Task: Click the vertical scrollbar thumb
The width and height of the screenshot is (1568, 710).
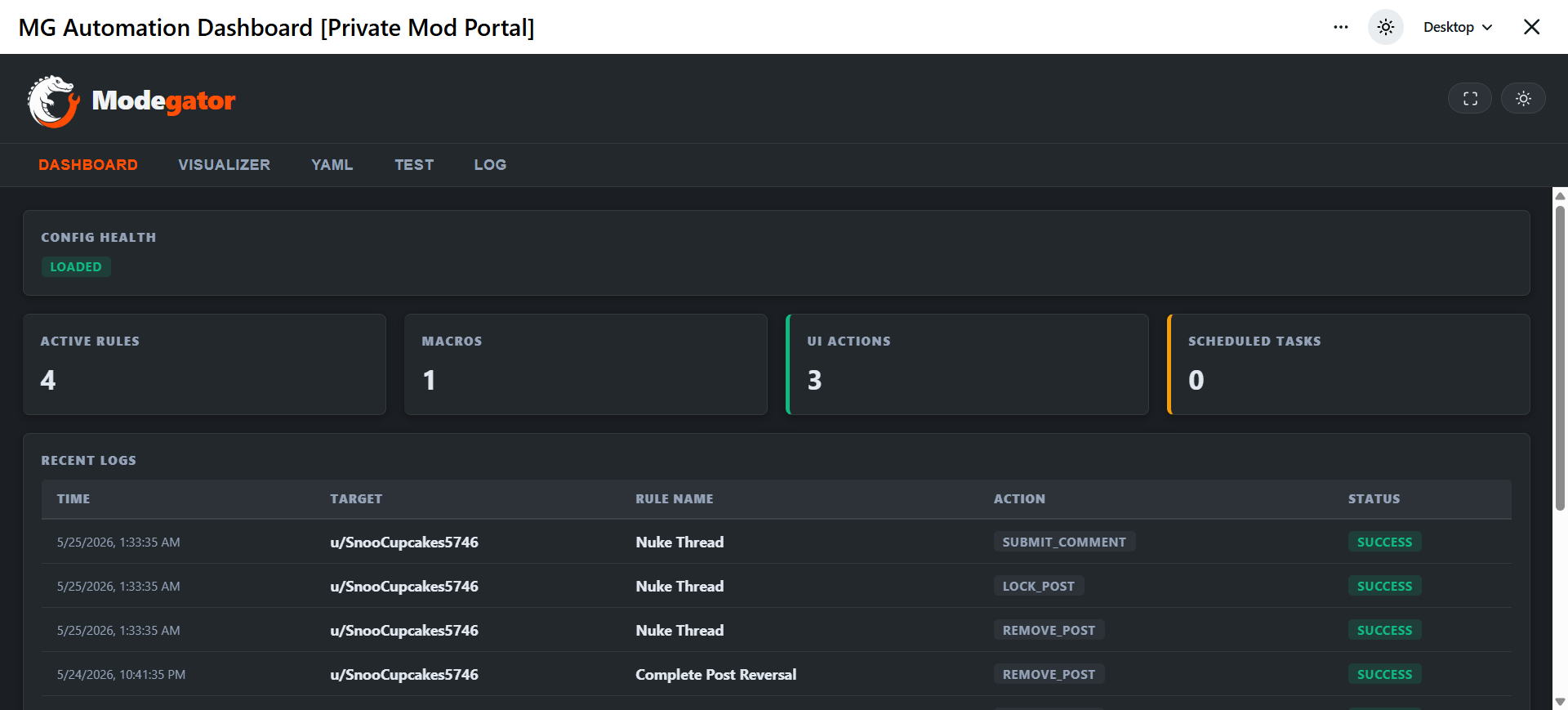Action: coord(1560,358)
